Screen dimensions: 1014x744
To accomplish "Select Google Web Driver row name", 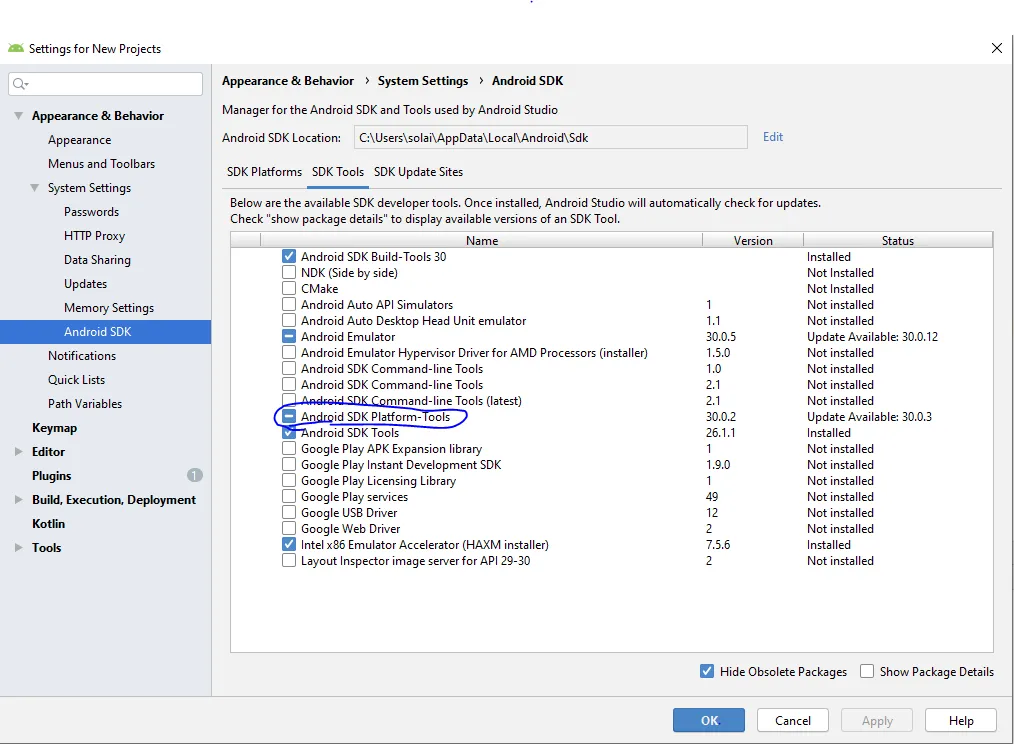I will (351, 529).
